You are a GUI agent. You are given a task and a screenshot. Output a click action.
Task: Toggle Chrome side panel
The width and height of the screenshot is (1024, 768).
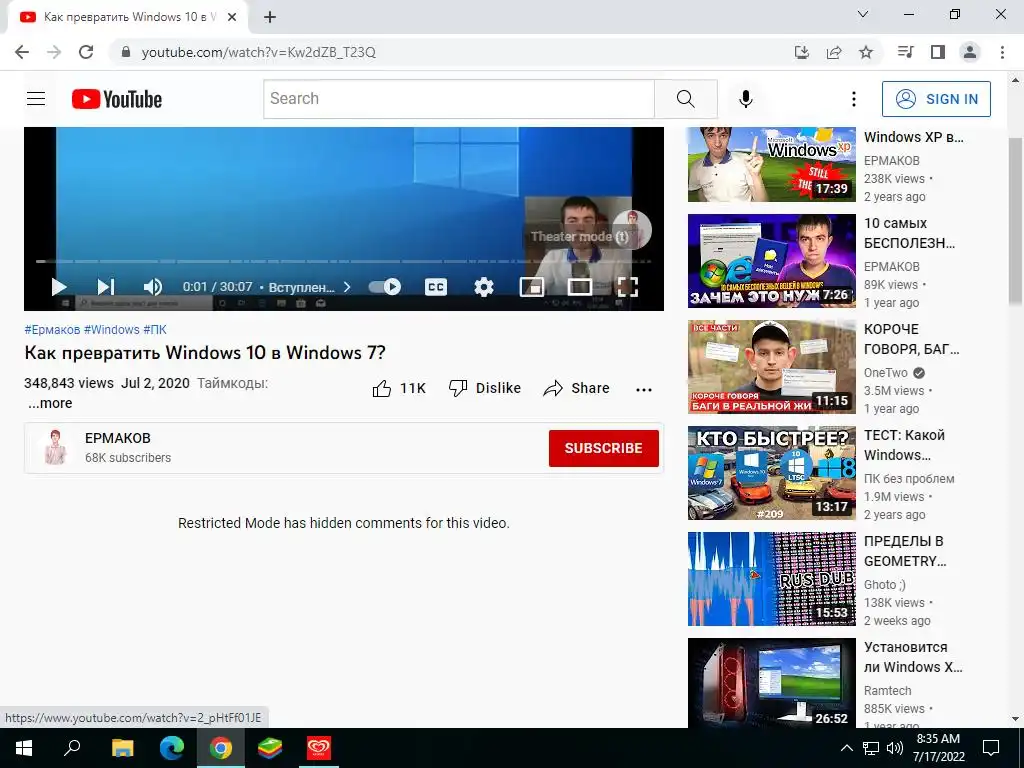(938, 52)
